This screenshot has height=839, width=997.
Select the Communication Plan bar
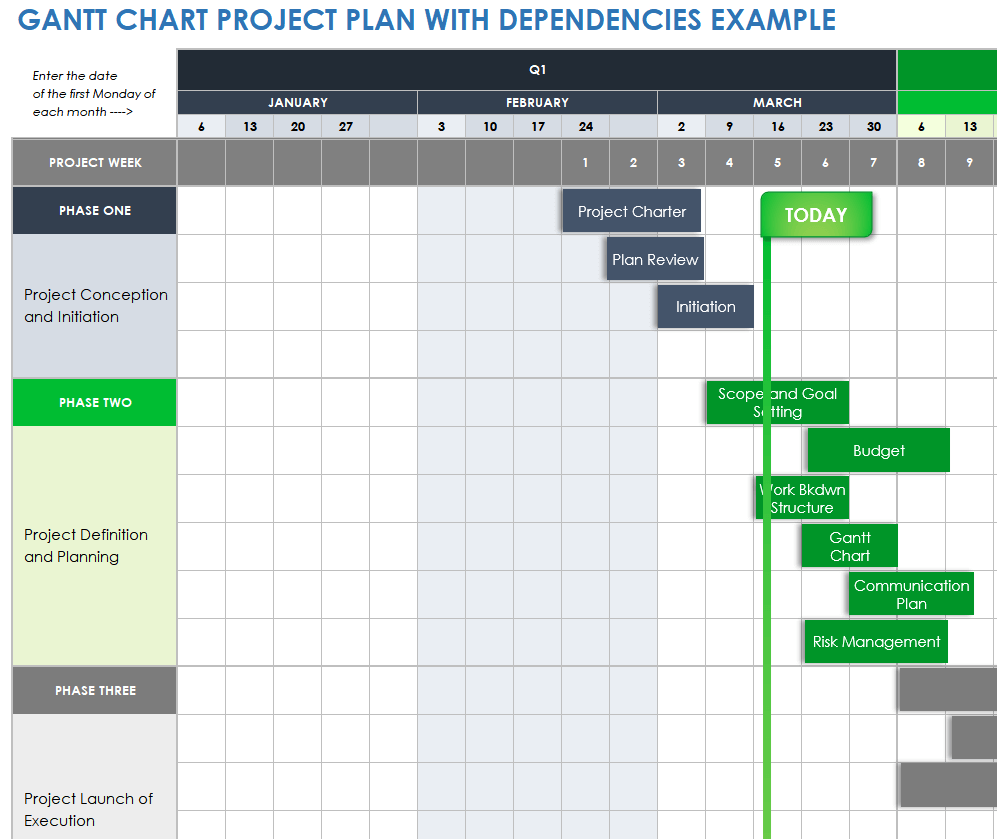(x=911, y=594)
